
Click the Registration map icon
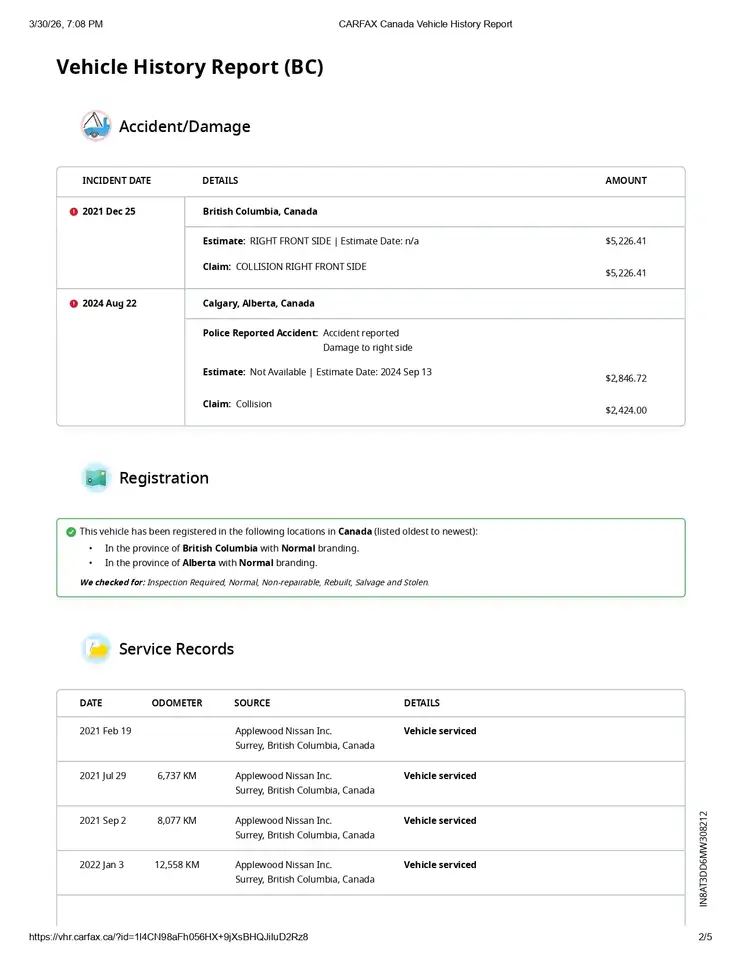coord(96,478)
